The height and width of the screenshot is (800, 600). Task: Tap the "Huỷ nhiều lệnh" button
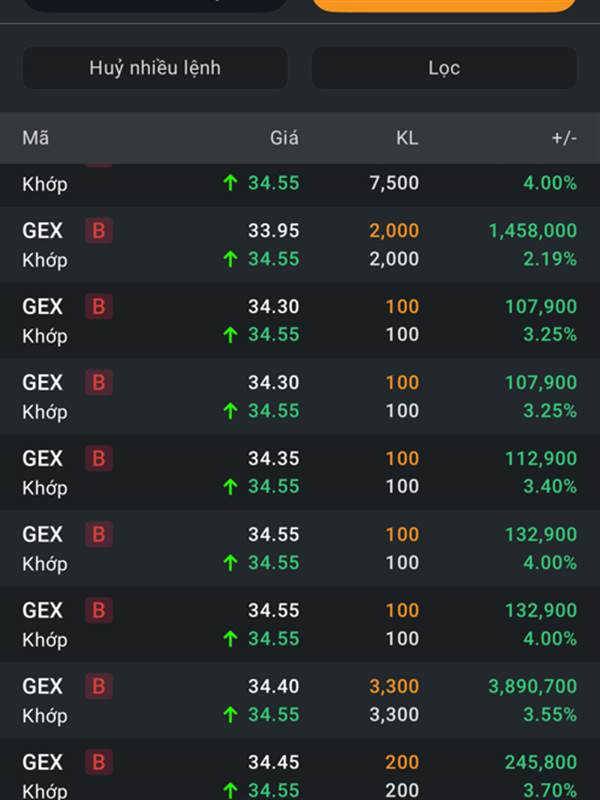(x=155, y=68)
